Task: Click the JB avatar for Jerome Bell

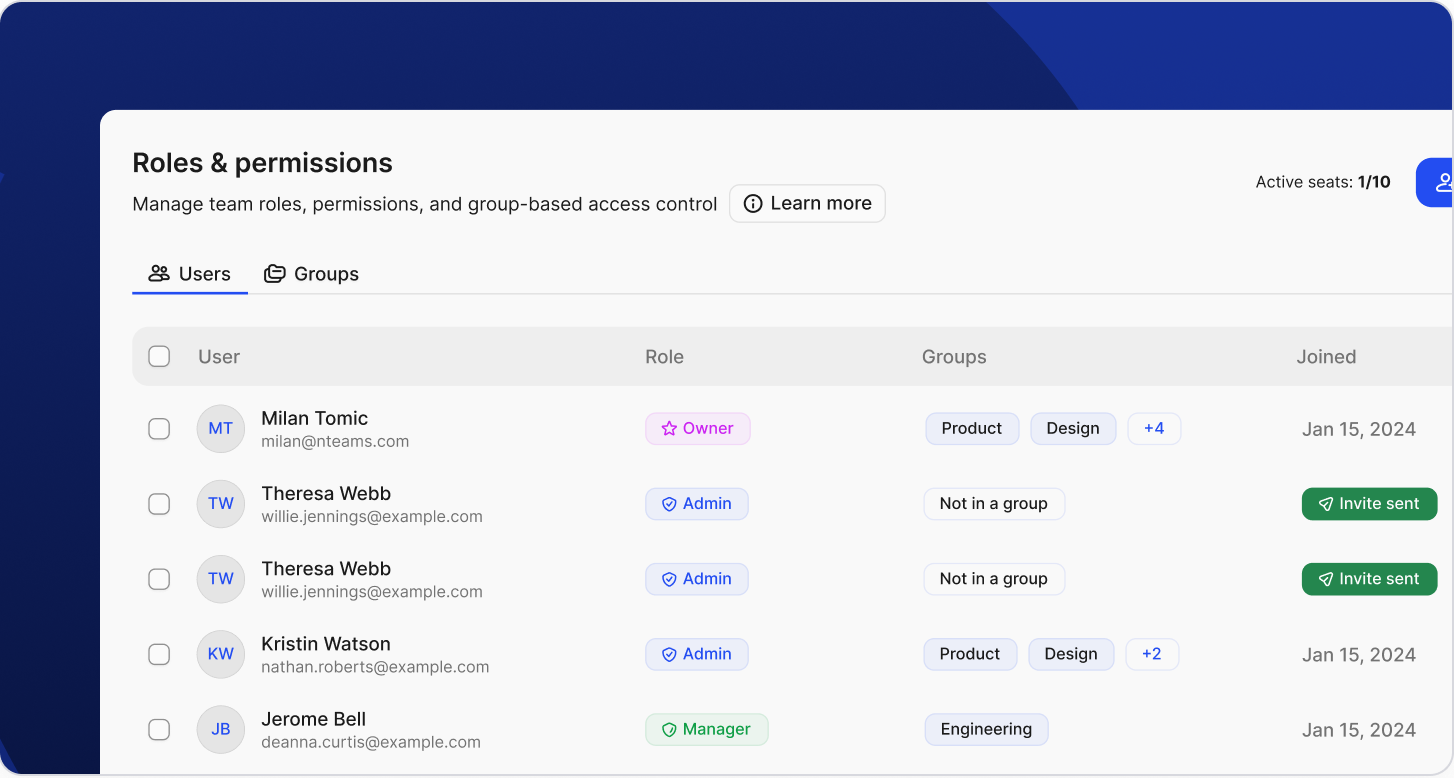Action: (220, 729)
